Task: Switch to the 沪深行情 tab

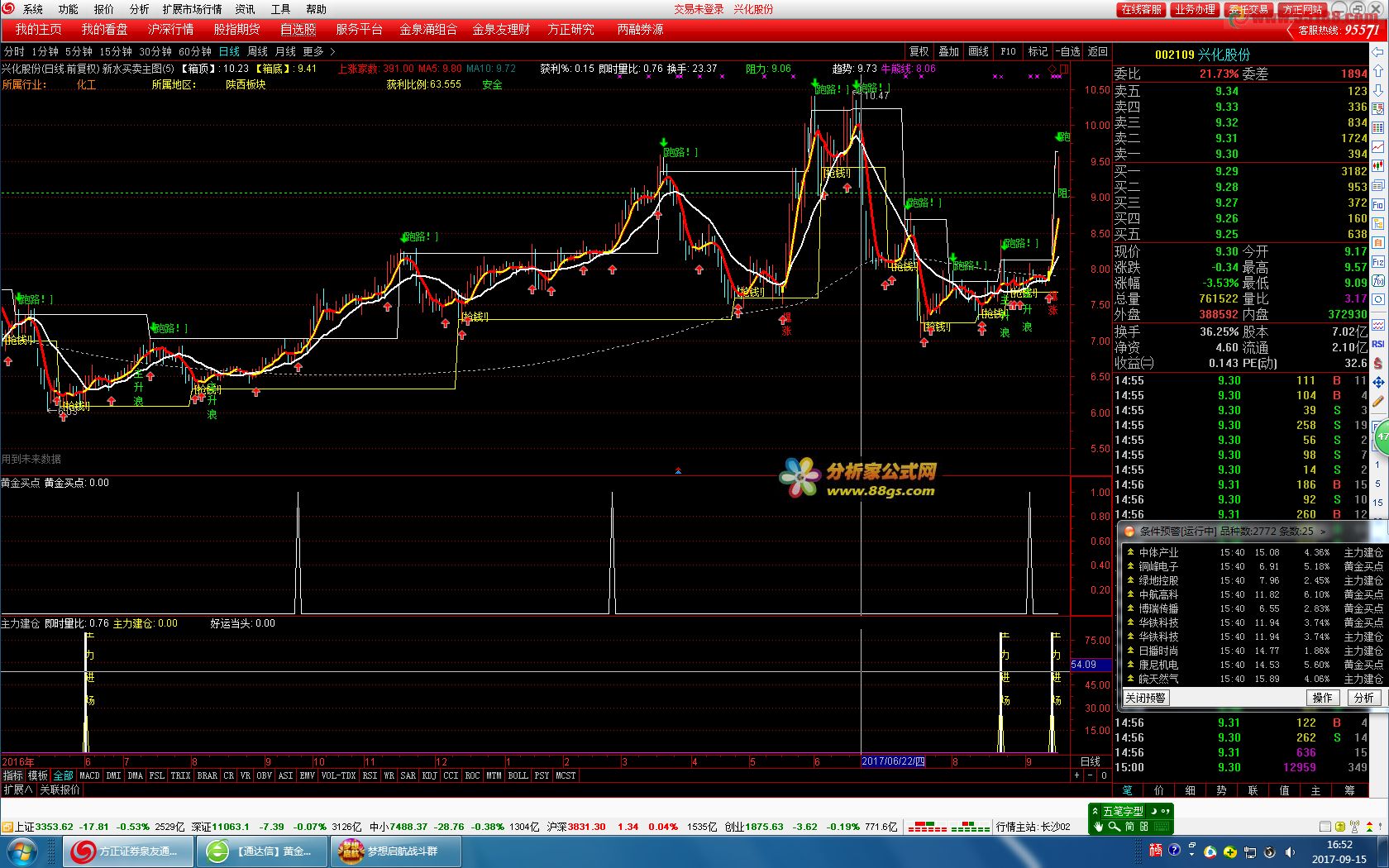Action: tap(171, 29)
